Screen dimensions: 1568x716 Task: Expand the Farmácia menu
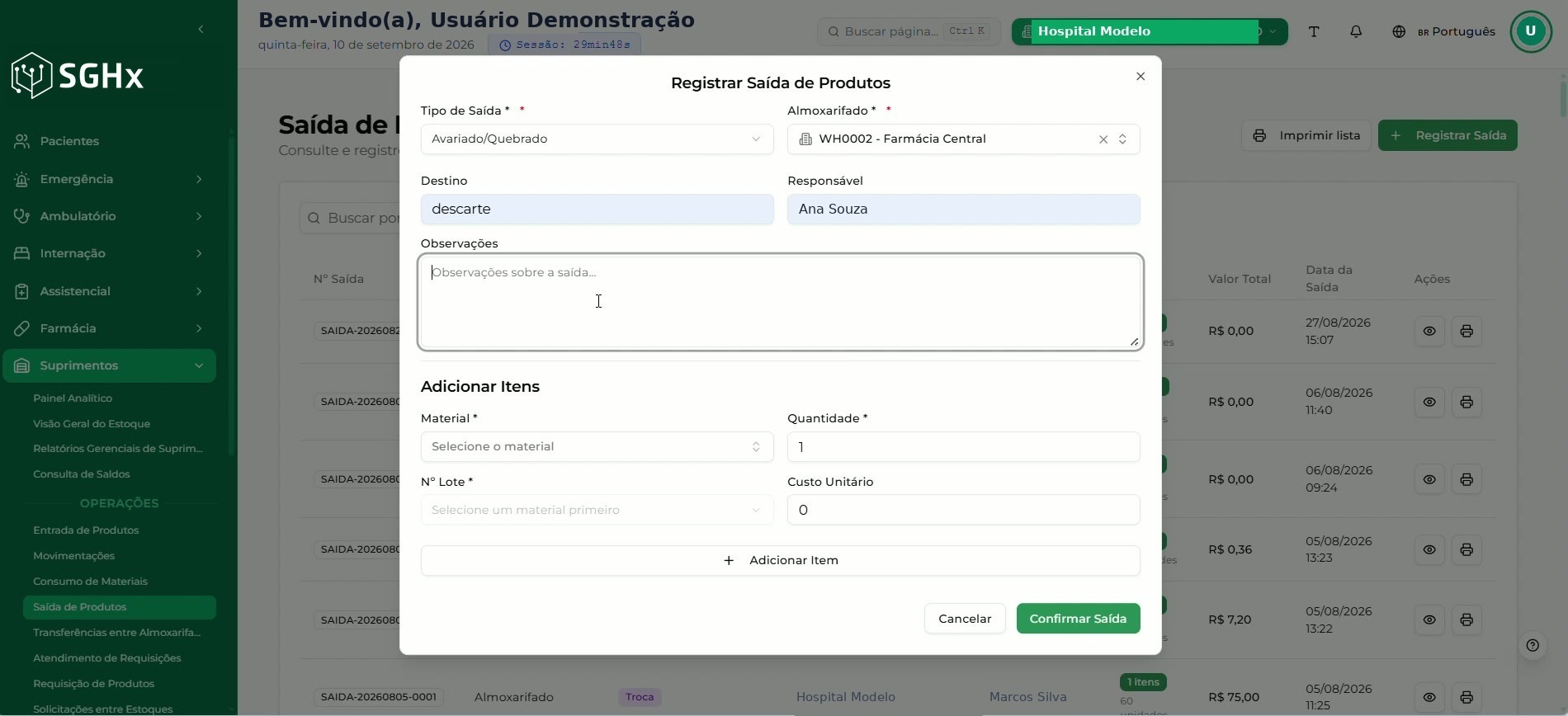tap(109, 328)
